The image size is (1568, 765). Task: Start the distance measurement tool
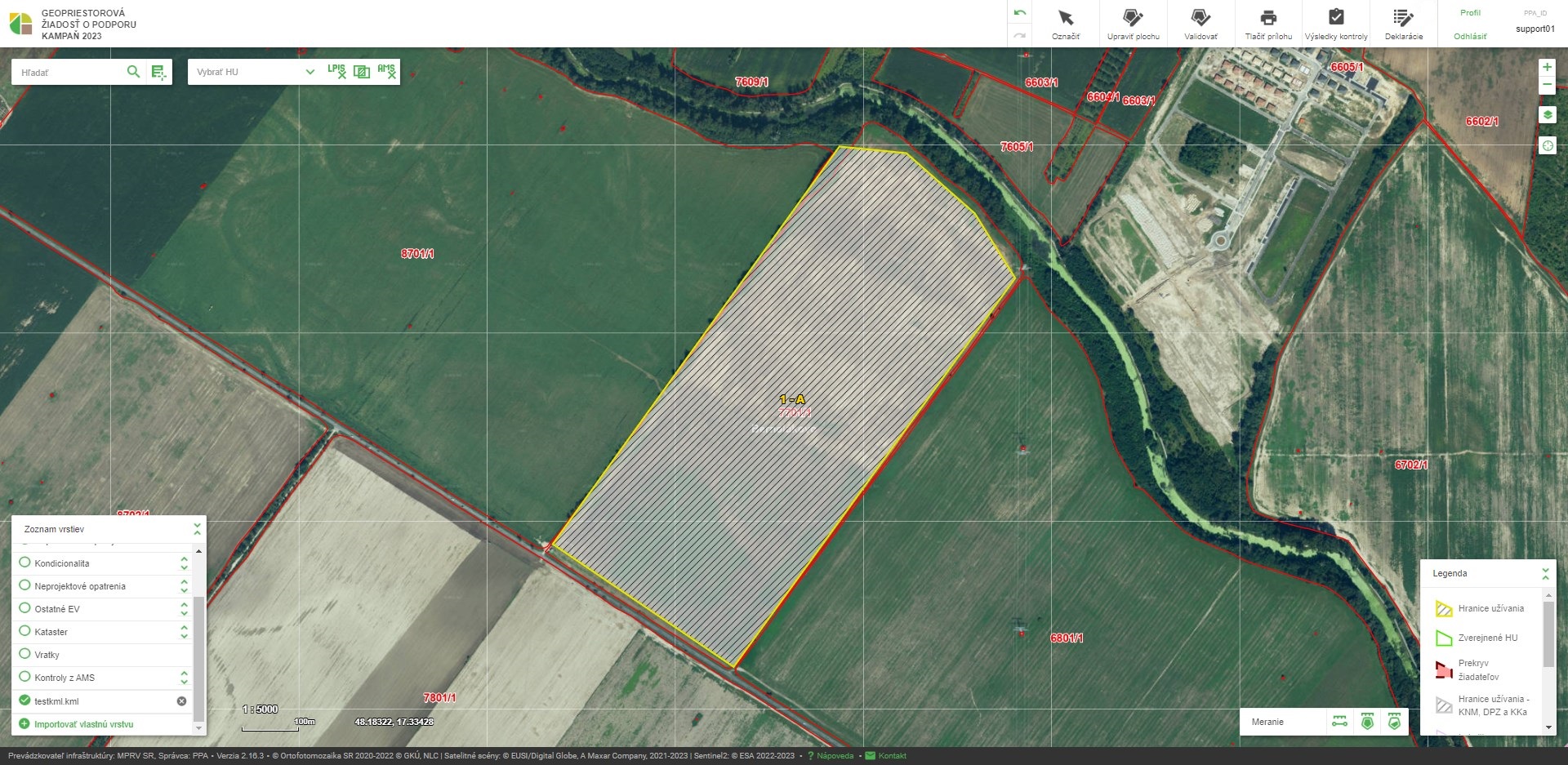pyautogui.click(x=1339, y=722)
